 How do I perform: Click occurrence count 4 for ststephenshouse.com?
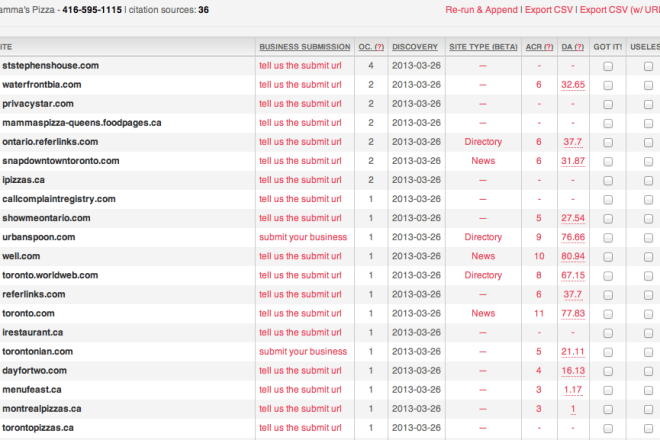pyautogui.click(x=371, y=66)
